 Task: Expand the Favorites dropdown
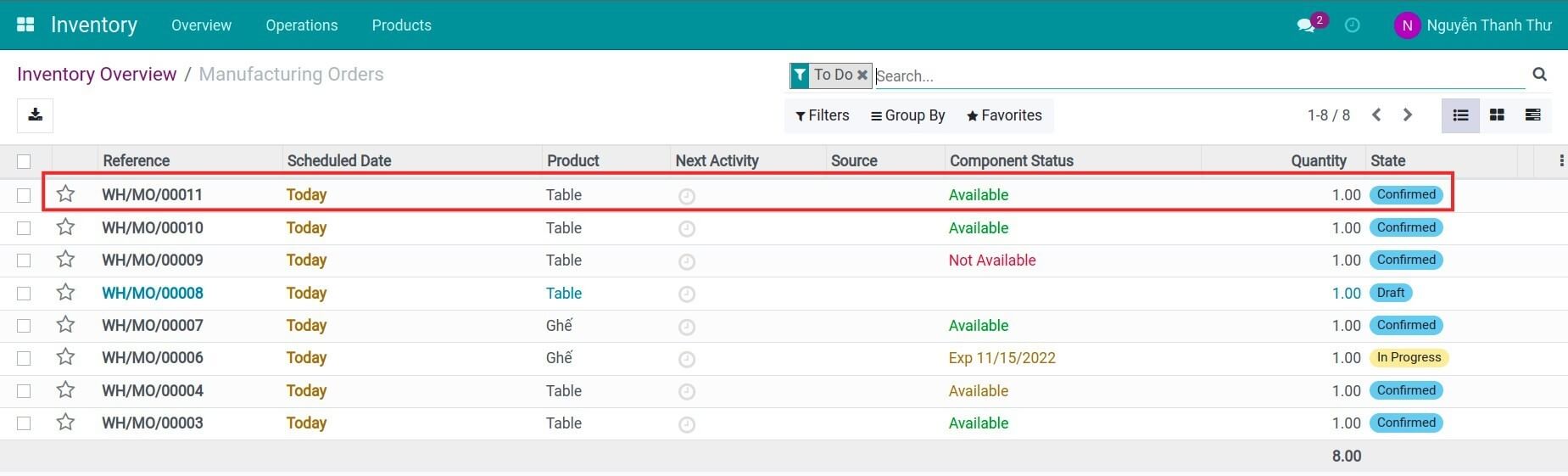[1004, 115]
